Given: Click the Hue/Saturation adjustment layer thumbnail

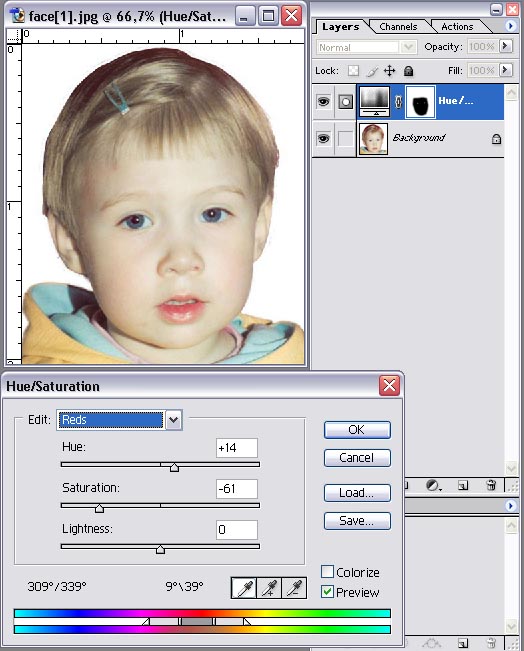Looking at the screenshot, I should (375, 102).
